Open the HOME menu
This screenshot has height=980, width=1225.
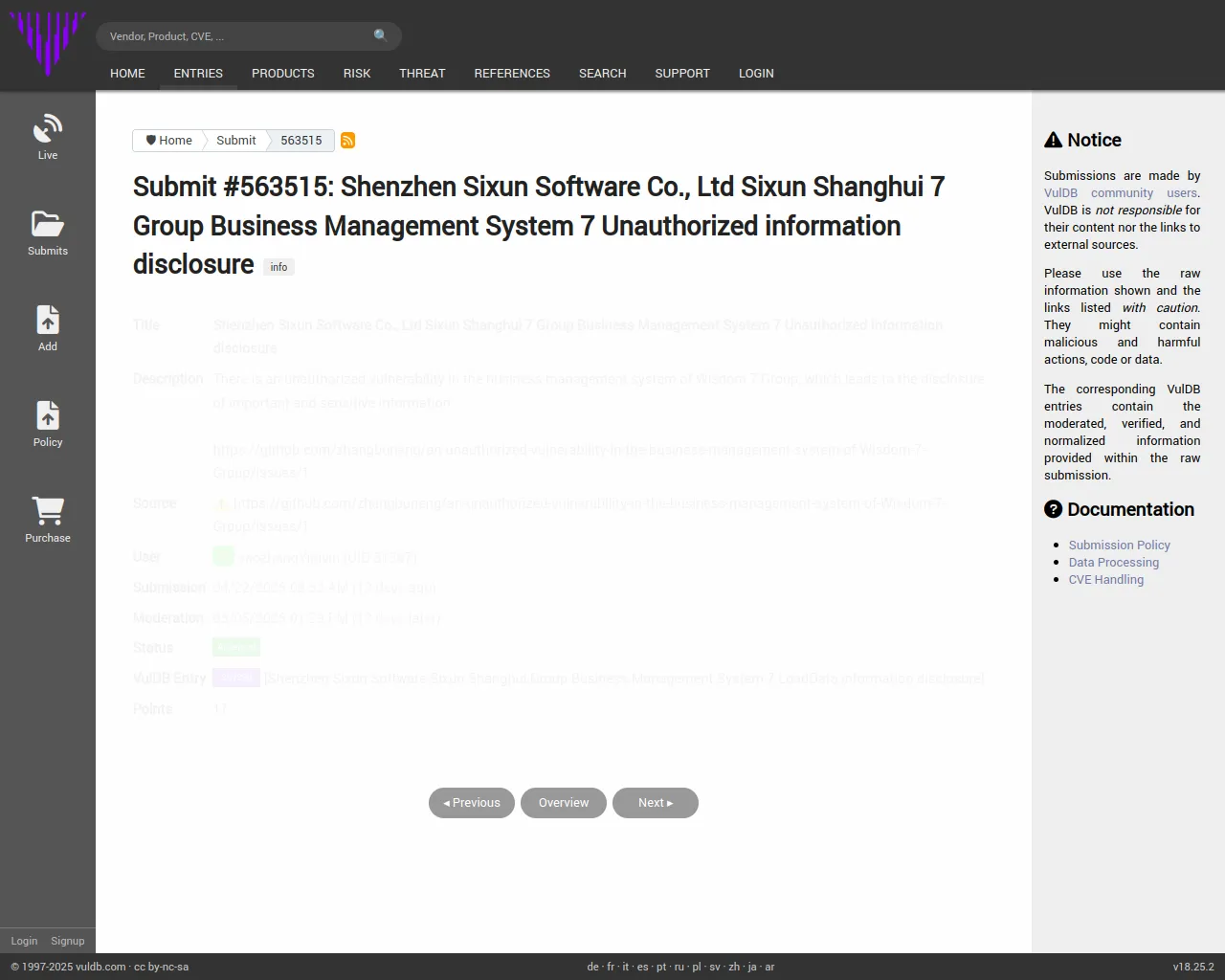click(127, 74)
